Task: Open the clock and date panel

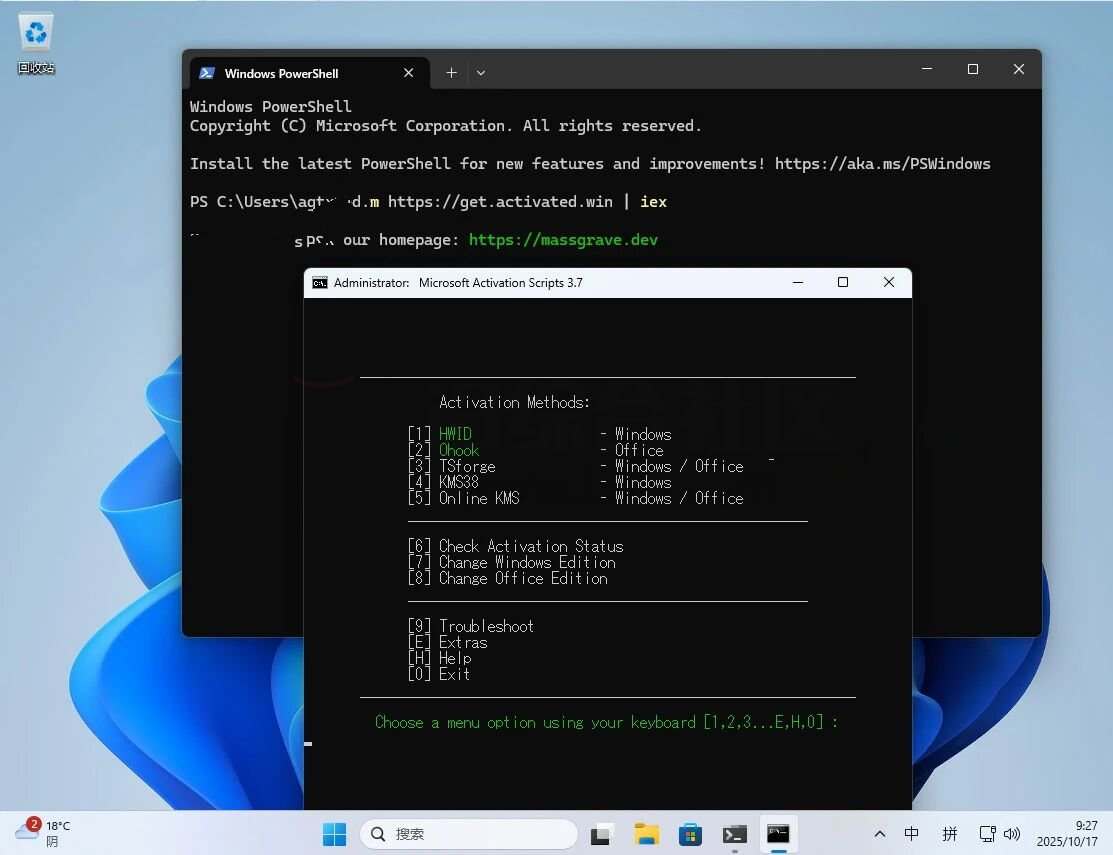Action: [1067, 834]
